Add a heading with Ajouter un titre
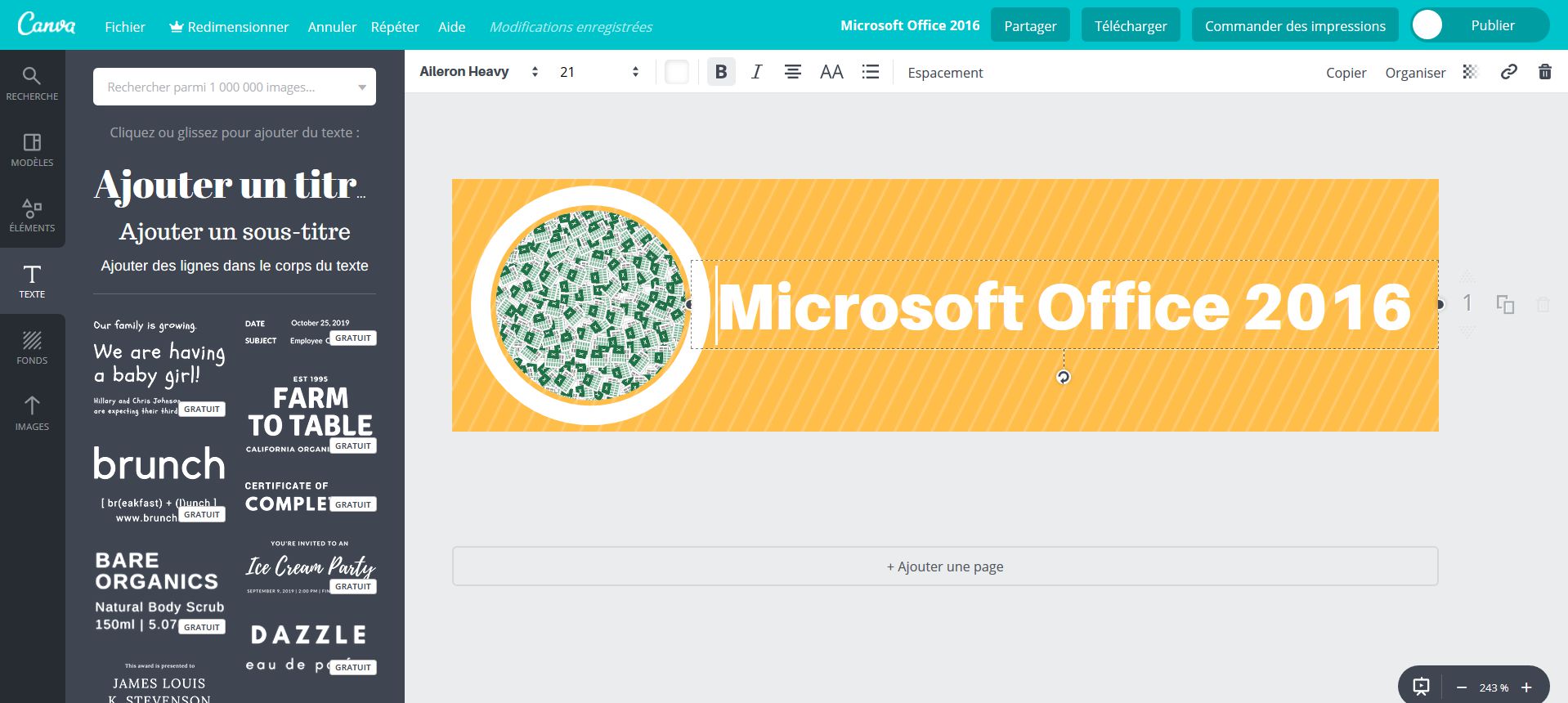The height and width of the screenshot is (703, 1568). click(x=231, y=185)
